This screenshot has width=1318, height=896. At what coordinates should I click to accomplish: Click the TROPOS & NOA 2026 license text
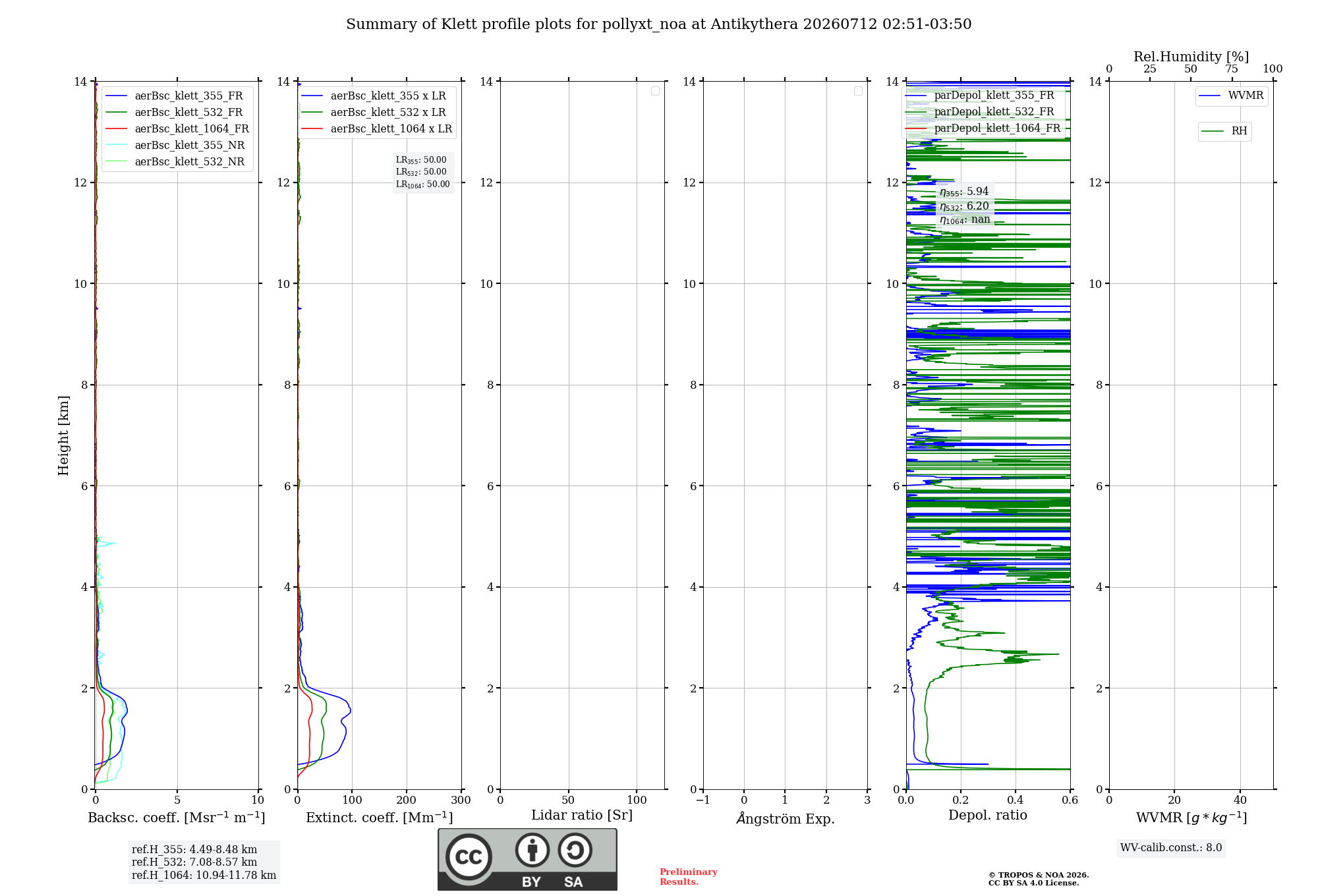click(x=1039, y=879)
